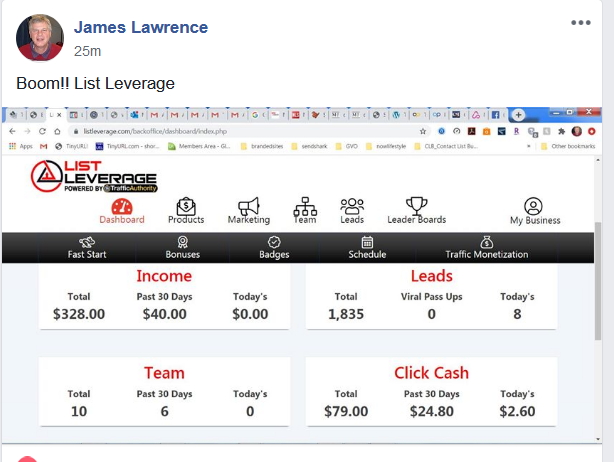Image resolution: width=614 pixels, height=462 pixels.
Task: Switch to the Airbnb browser tab
Action: pyautogui.click(x=478, y=115)
